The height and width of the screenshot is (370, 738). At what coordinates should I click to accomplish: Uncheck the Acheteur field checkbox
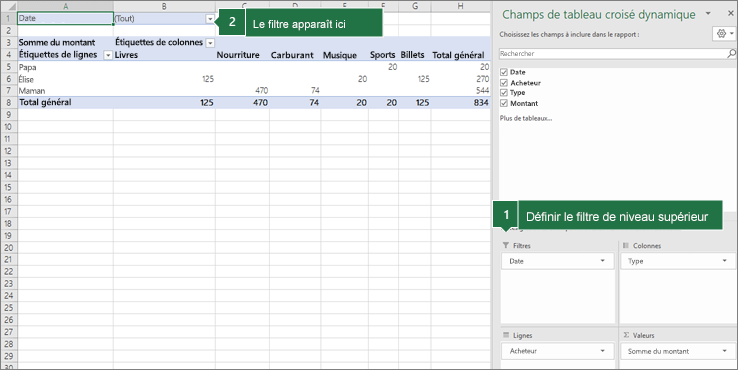504,82
